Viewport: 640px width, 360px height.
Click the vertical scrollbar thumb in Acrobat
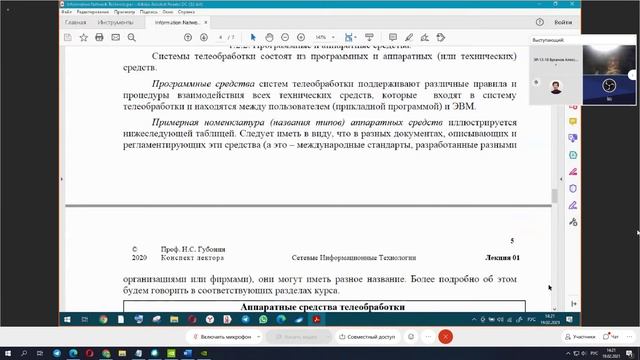(x=554, y=196)
